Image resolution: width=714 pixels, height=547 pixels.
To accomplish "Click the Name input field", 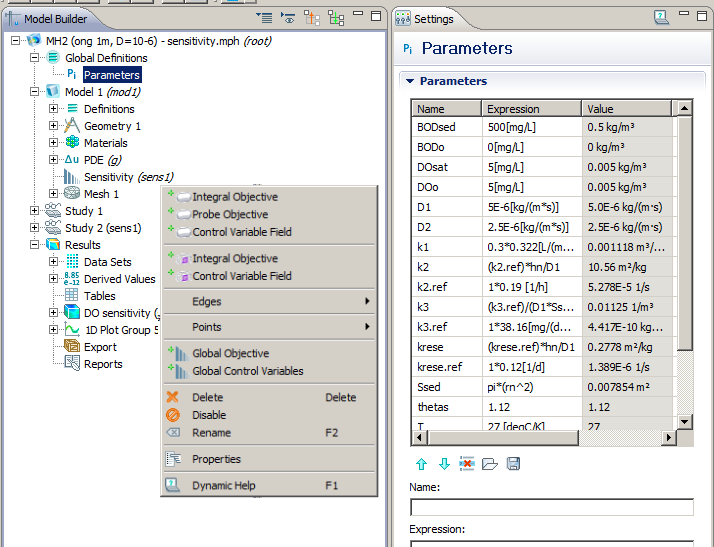I will [551, 507].
